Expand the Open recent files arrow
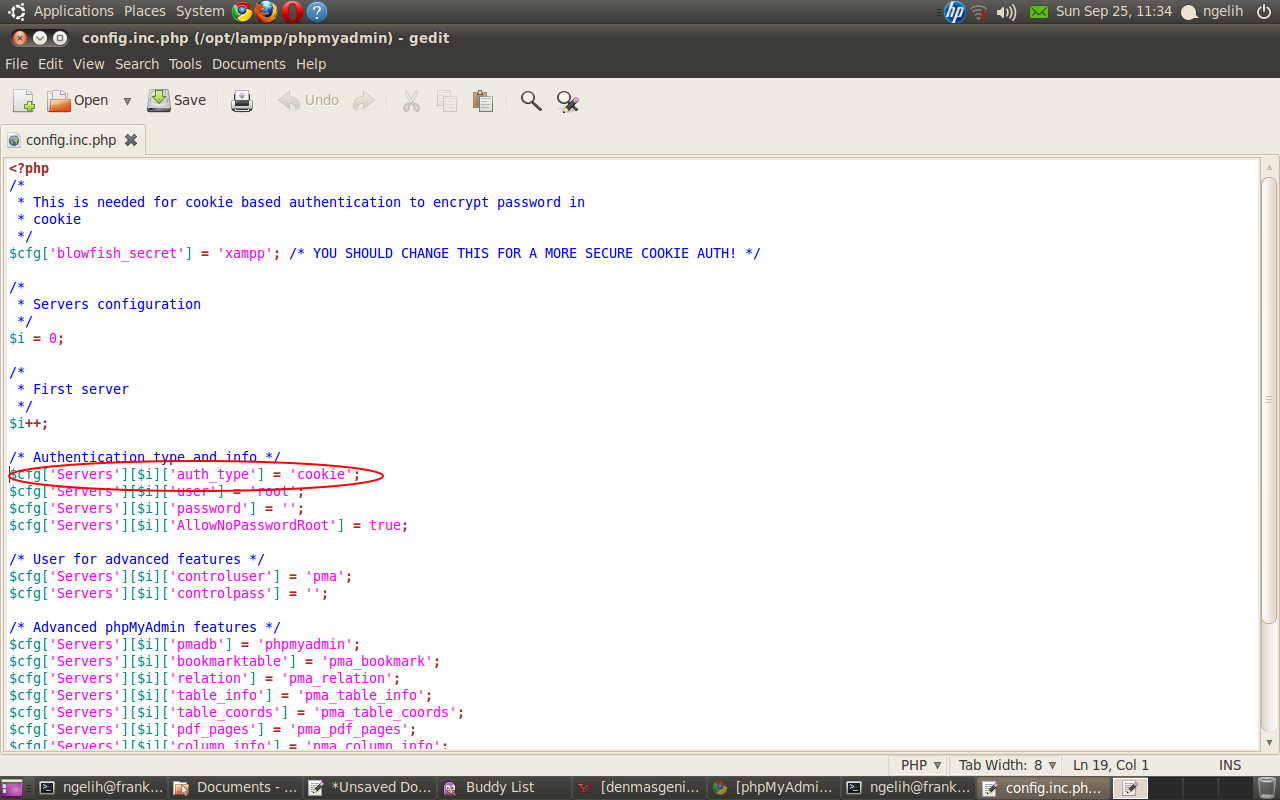This screenshot has height=800, width=1280. click(x=127, y=101)
